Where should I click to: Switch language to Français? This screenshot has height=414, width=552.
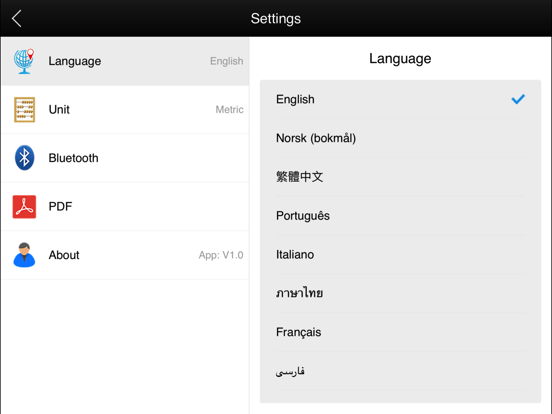[400, 332]
